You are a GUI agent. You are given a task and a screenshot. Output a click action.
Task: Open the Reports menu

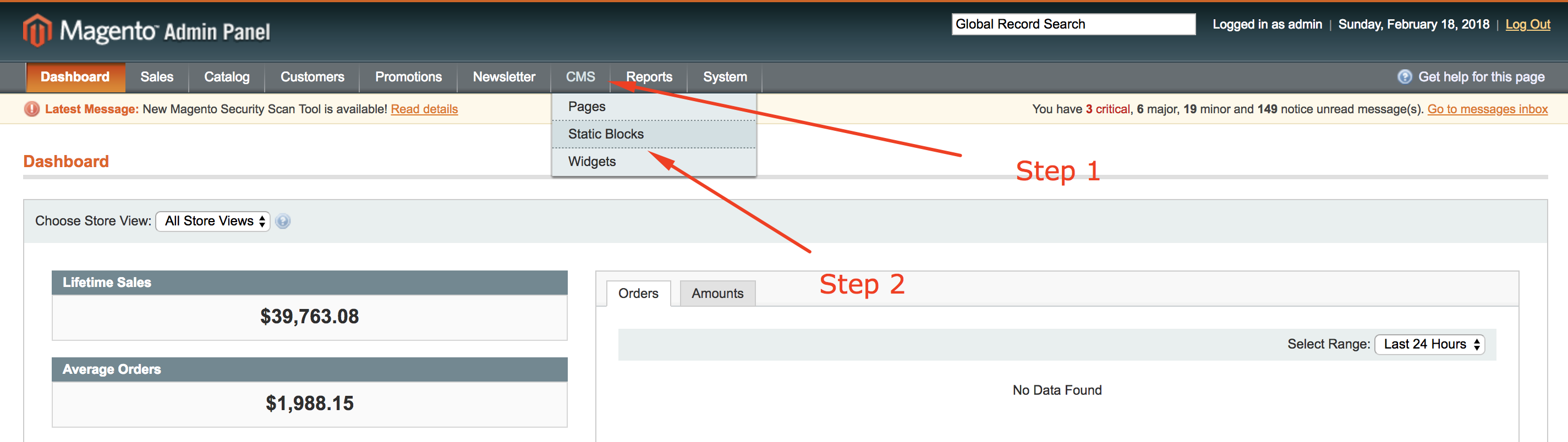tap(649, 77)
